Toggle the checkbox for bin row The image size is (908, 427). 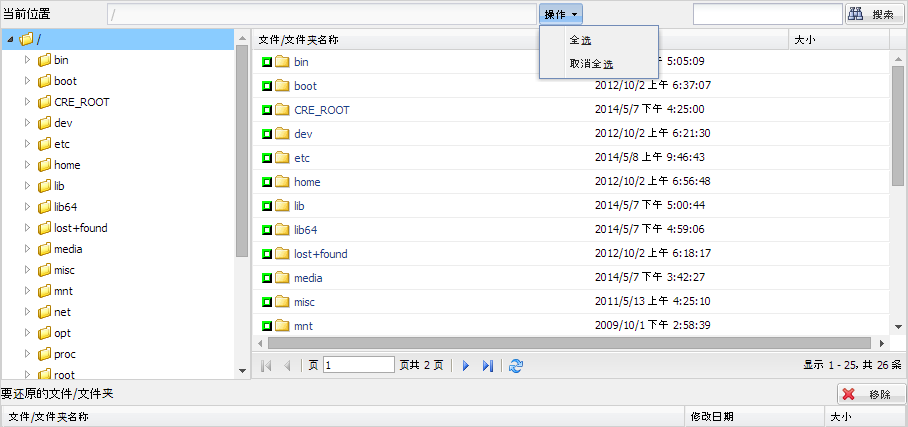click(x=267, y=62)
